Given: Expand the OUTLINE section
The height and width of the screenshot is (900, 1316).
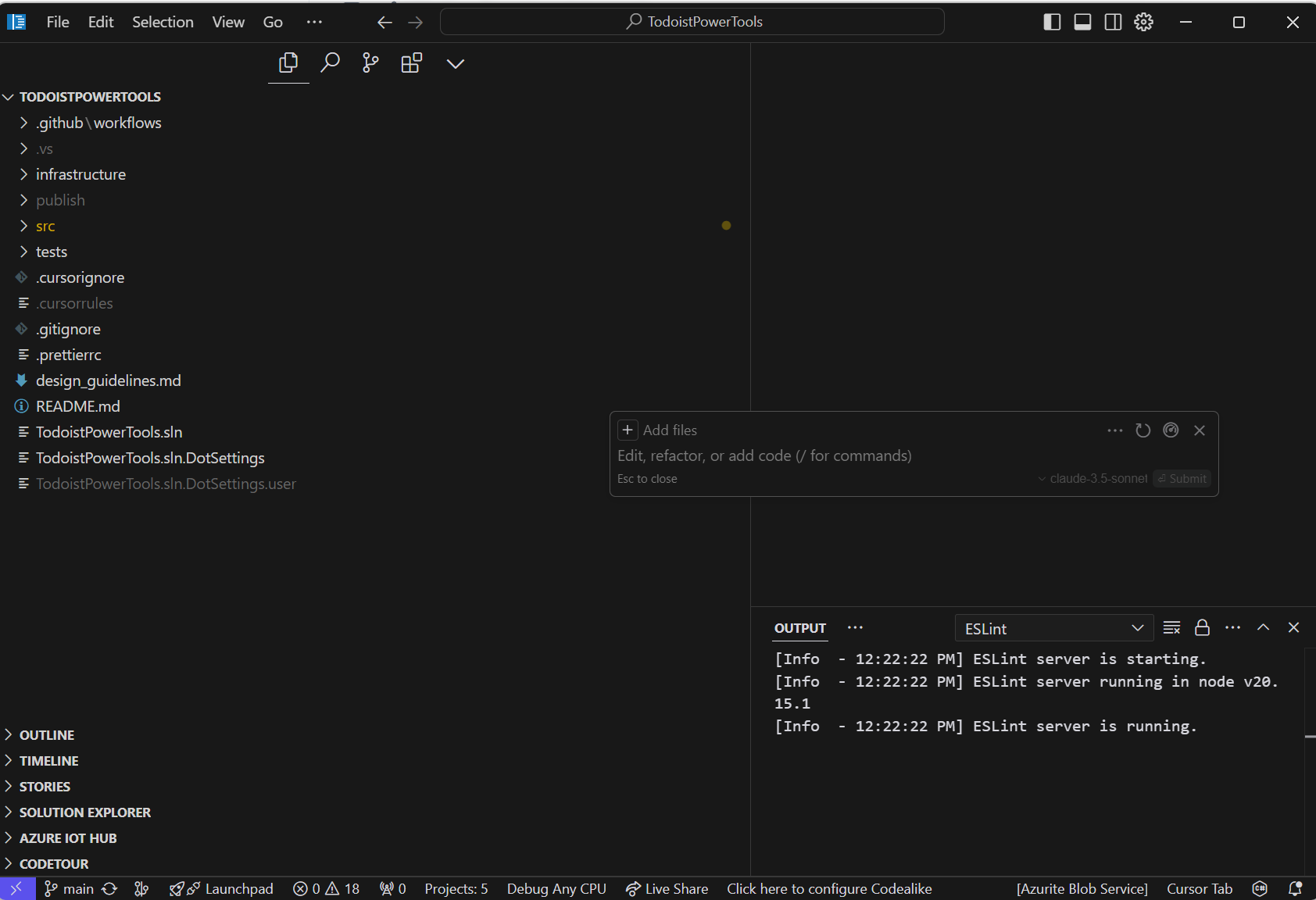Looking at the screenshot, I should coord(375,735).
